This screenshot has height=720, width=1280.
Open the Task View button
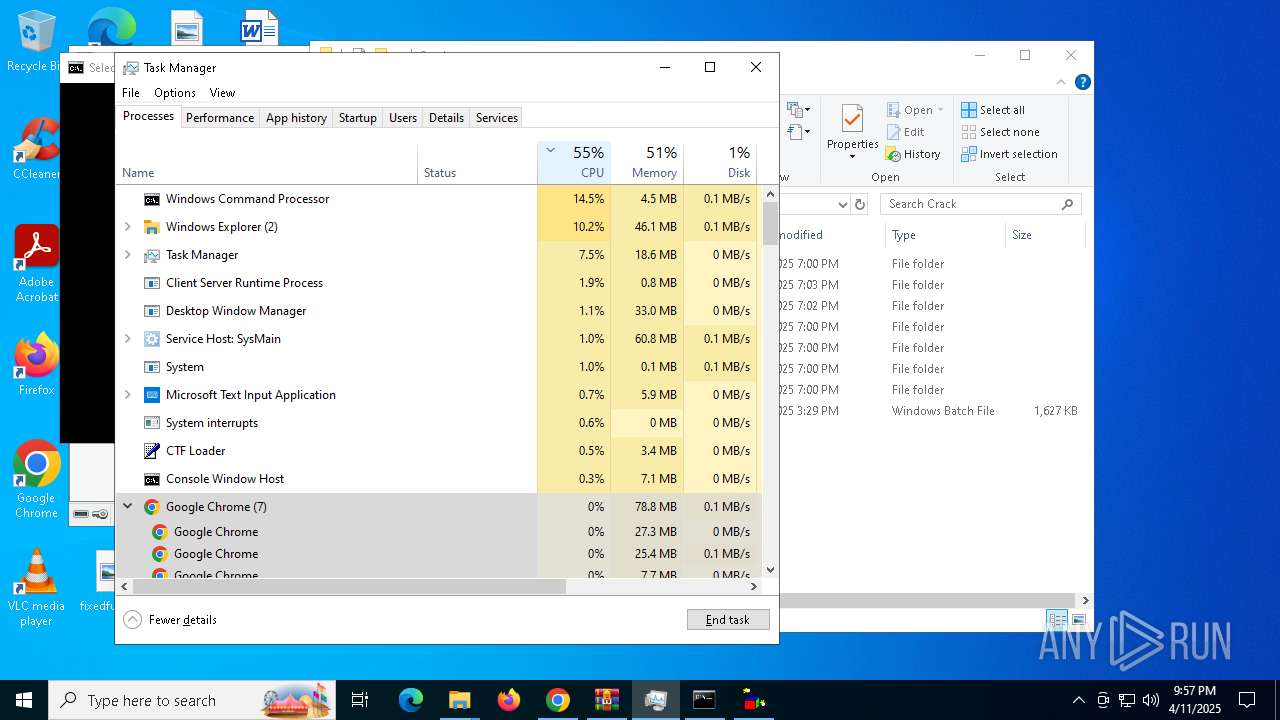(x=360, y=700)
